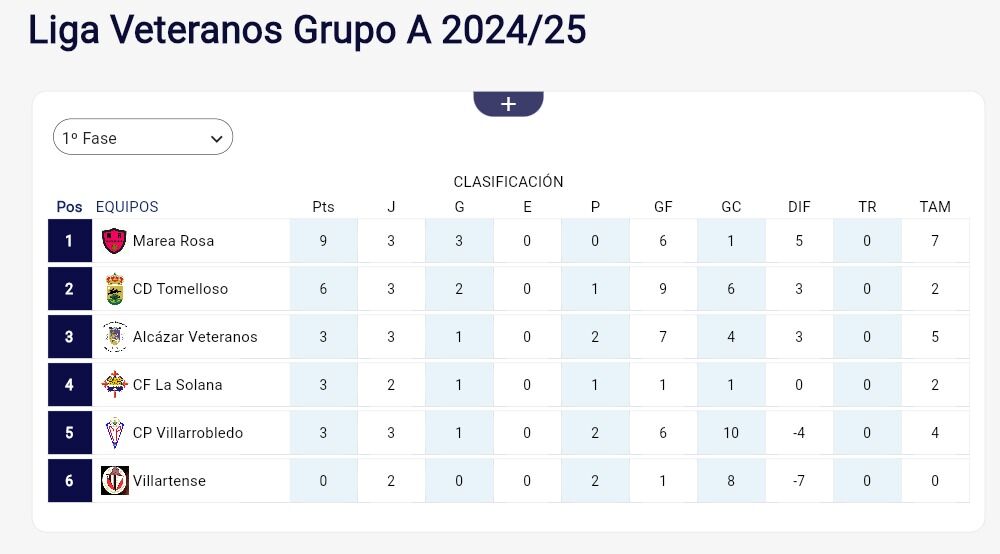Click the EQUIPOS column header
Screen dimensions: 1000x554
(x=127, y=207)
